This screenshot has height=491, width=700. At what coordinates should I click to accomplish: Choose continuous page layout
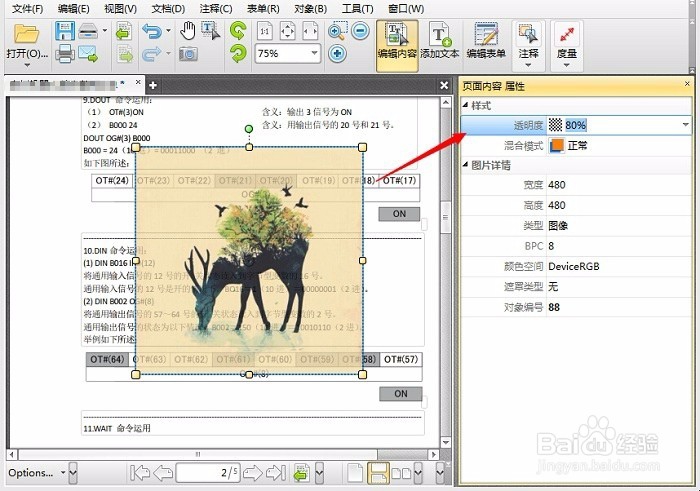pyautogui.click(x=378, y=473)
